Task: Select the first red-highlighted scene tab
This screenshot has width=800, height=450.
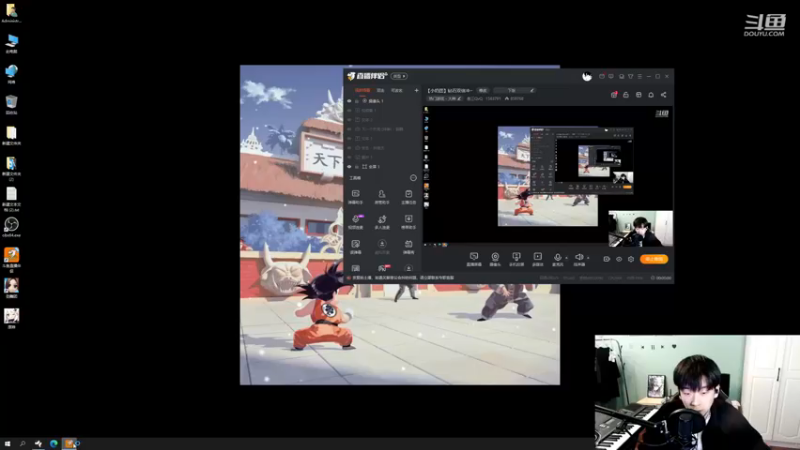Action: pos(362,90)
